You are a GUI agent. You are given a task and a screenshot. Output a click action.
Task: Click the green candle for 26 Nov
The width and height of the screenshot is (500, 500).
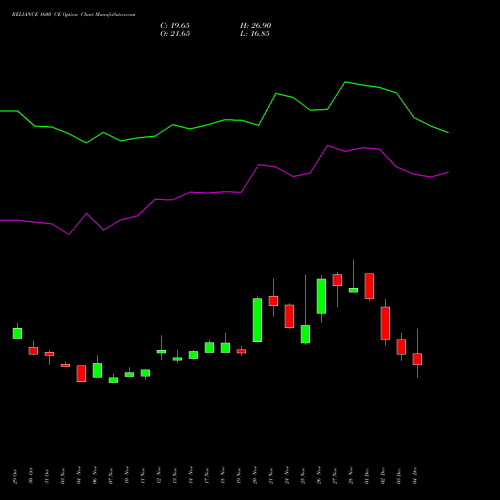tap(321, 296)
